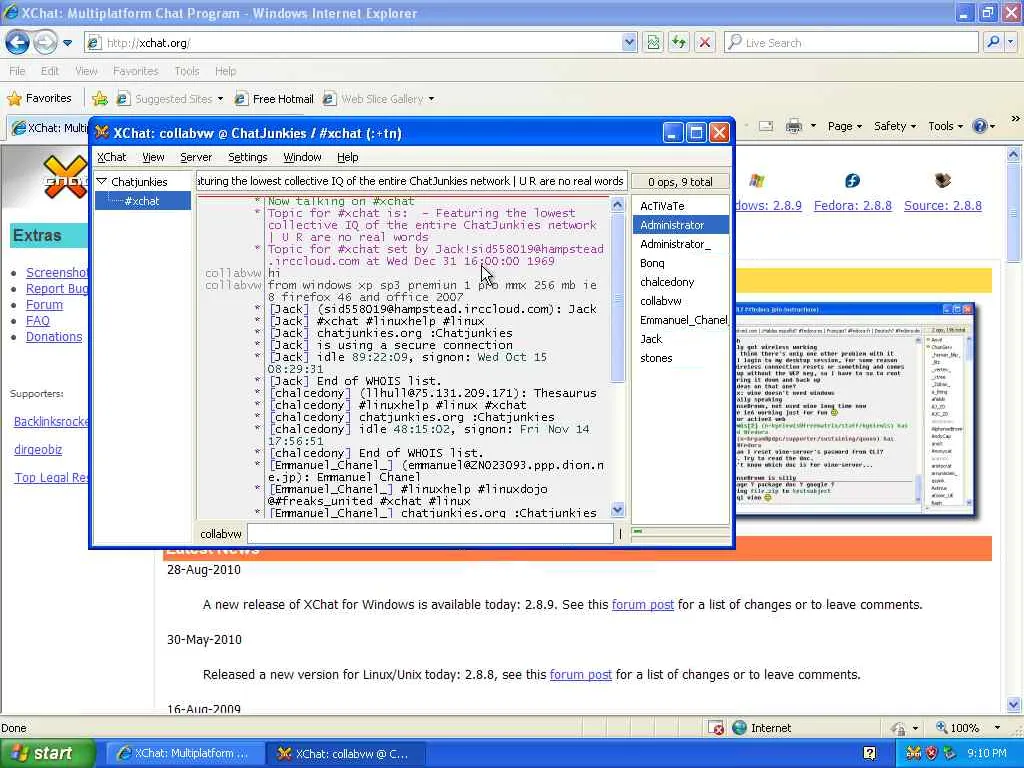Select the XChat browser tab

tap(49, 127)
